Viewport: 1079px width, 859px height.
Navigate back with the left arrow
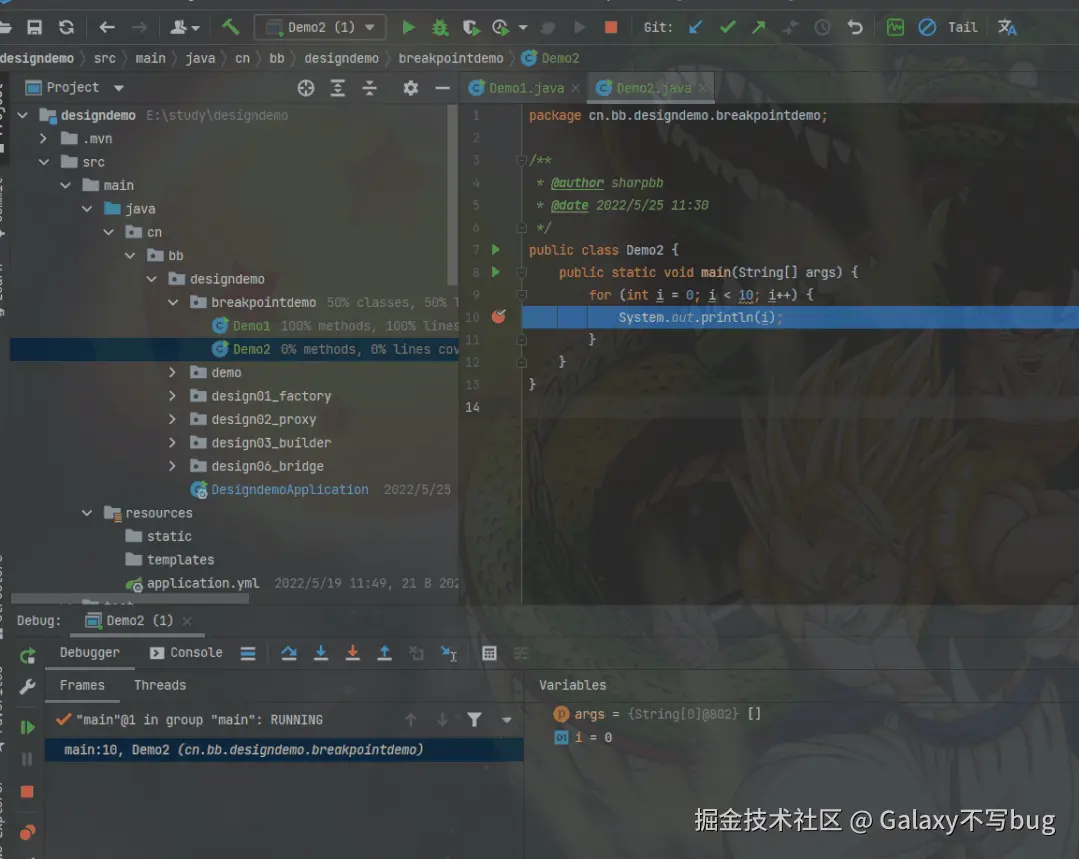(x=107, y=28)
